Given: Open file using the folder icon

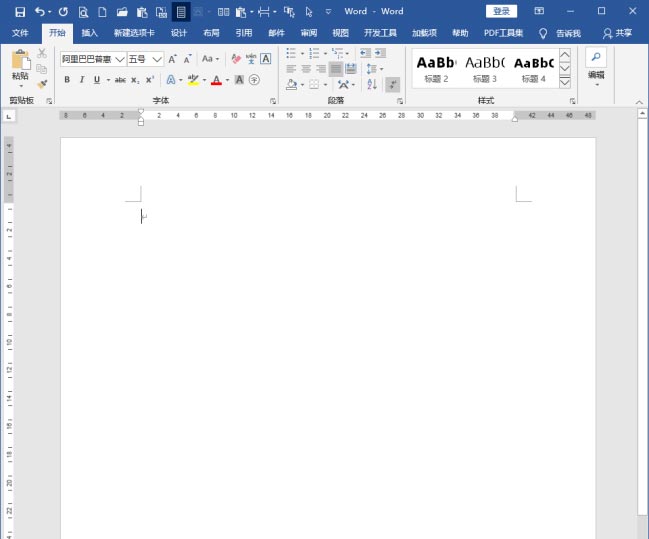Looking at the screenshot, I should 122,12.
